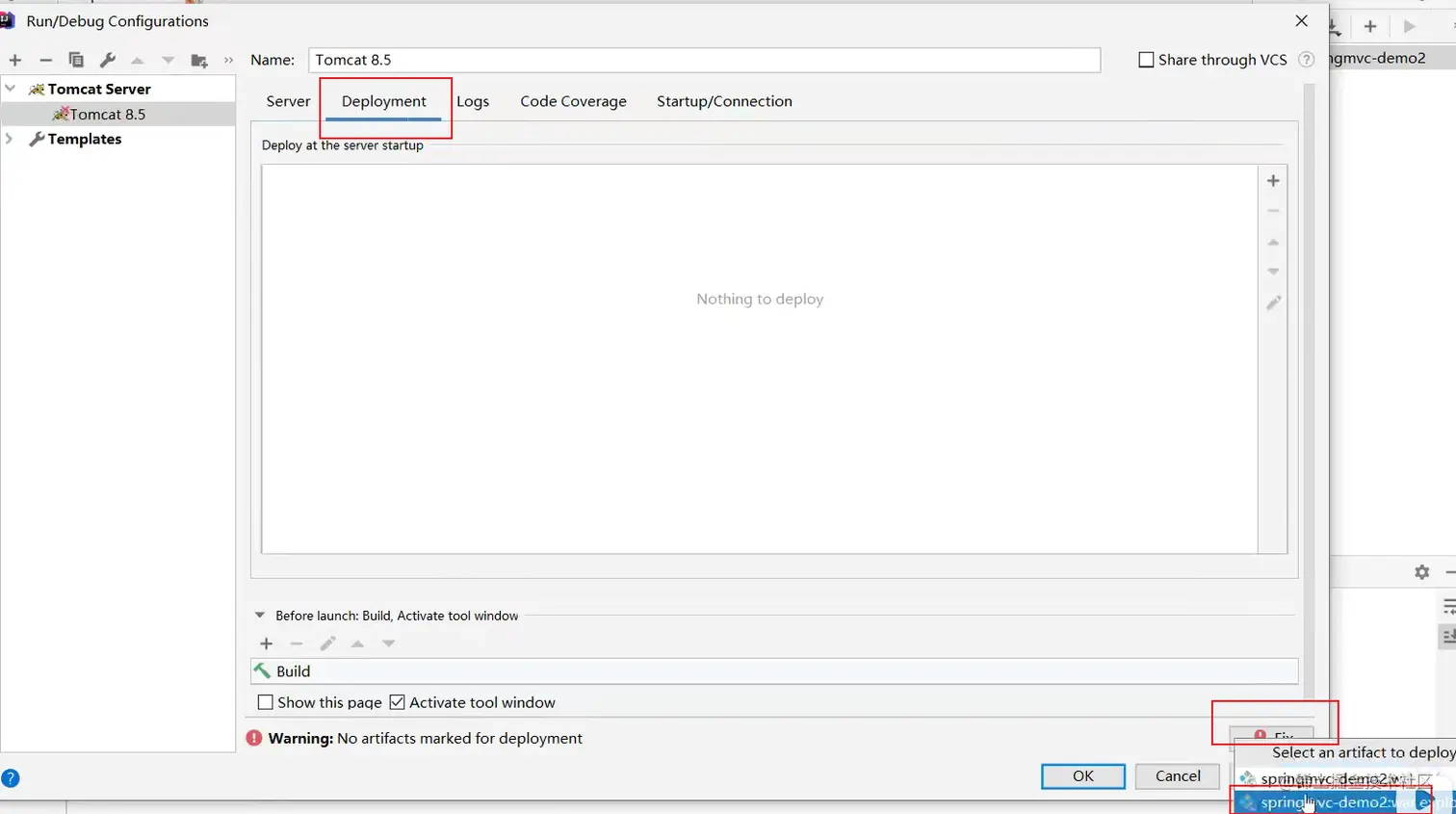Click the gmvc-demo2 tab in the main window
1456x814 pixels.
(x=1378, y=58)
